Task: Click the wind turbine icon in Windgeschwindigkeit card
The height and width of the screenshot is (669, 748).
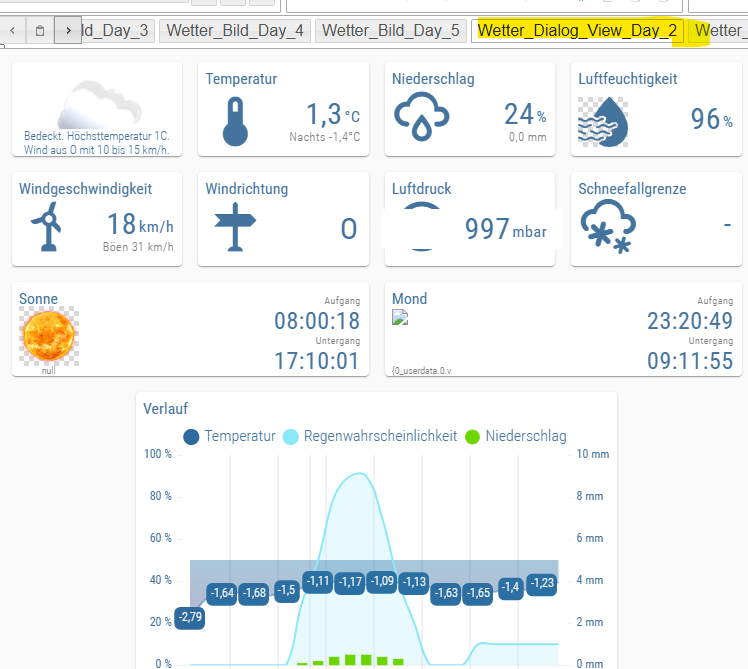Action: click(46, 226)
